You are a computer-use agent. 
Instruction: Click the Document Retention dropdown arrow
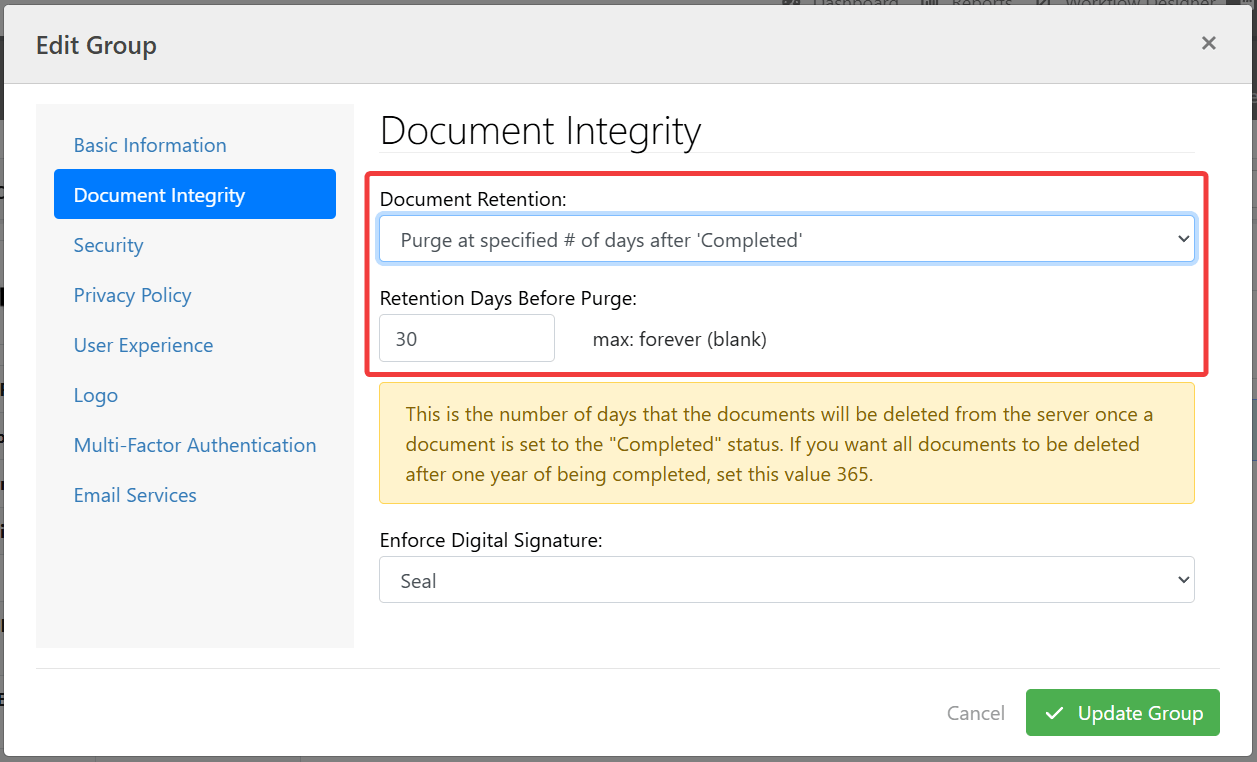click(1183, 240)
